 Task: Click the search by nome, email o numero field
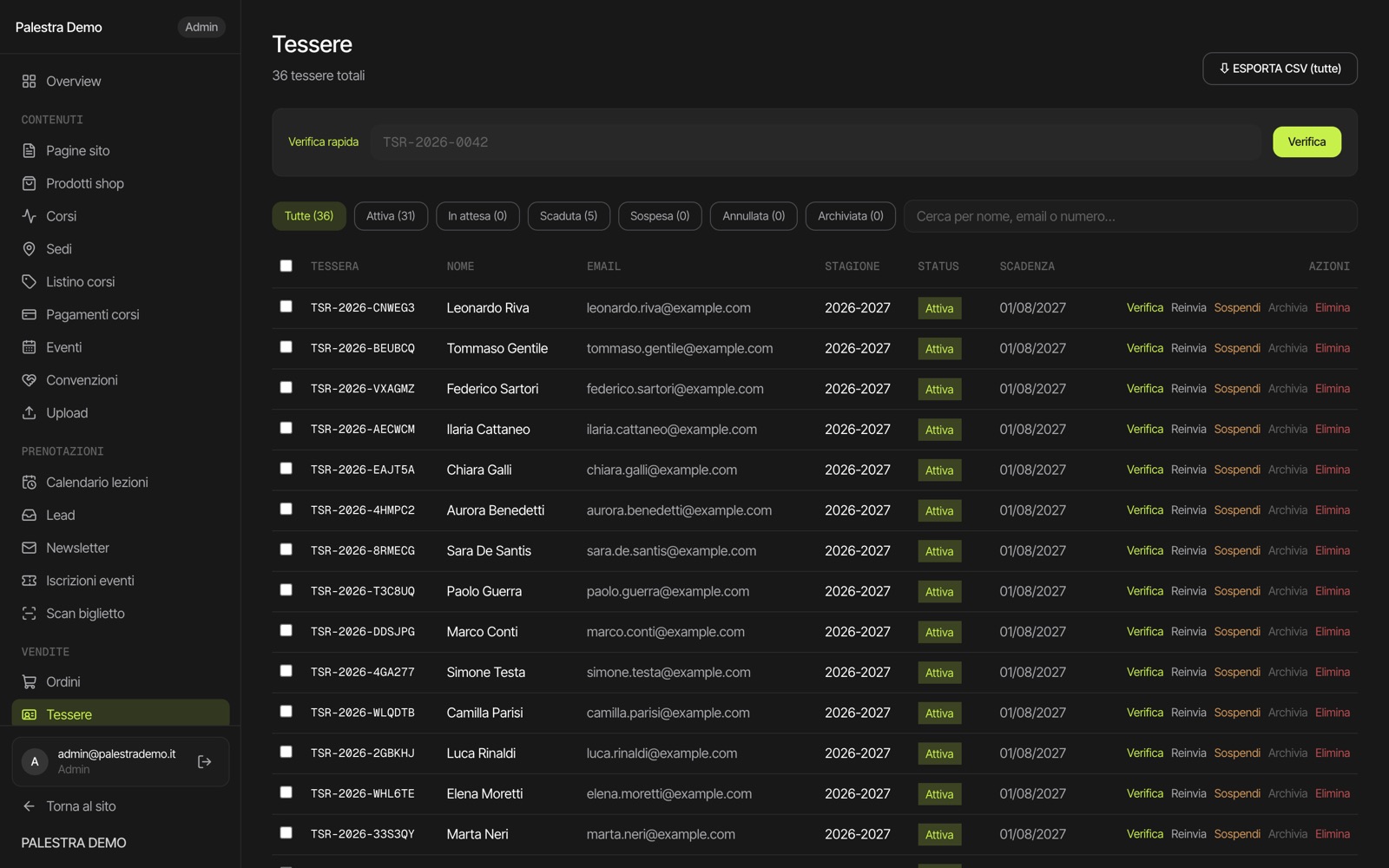point(1130,216)
